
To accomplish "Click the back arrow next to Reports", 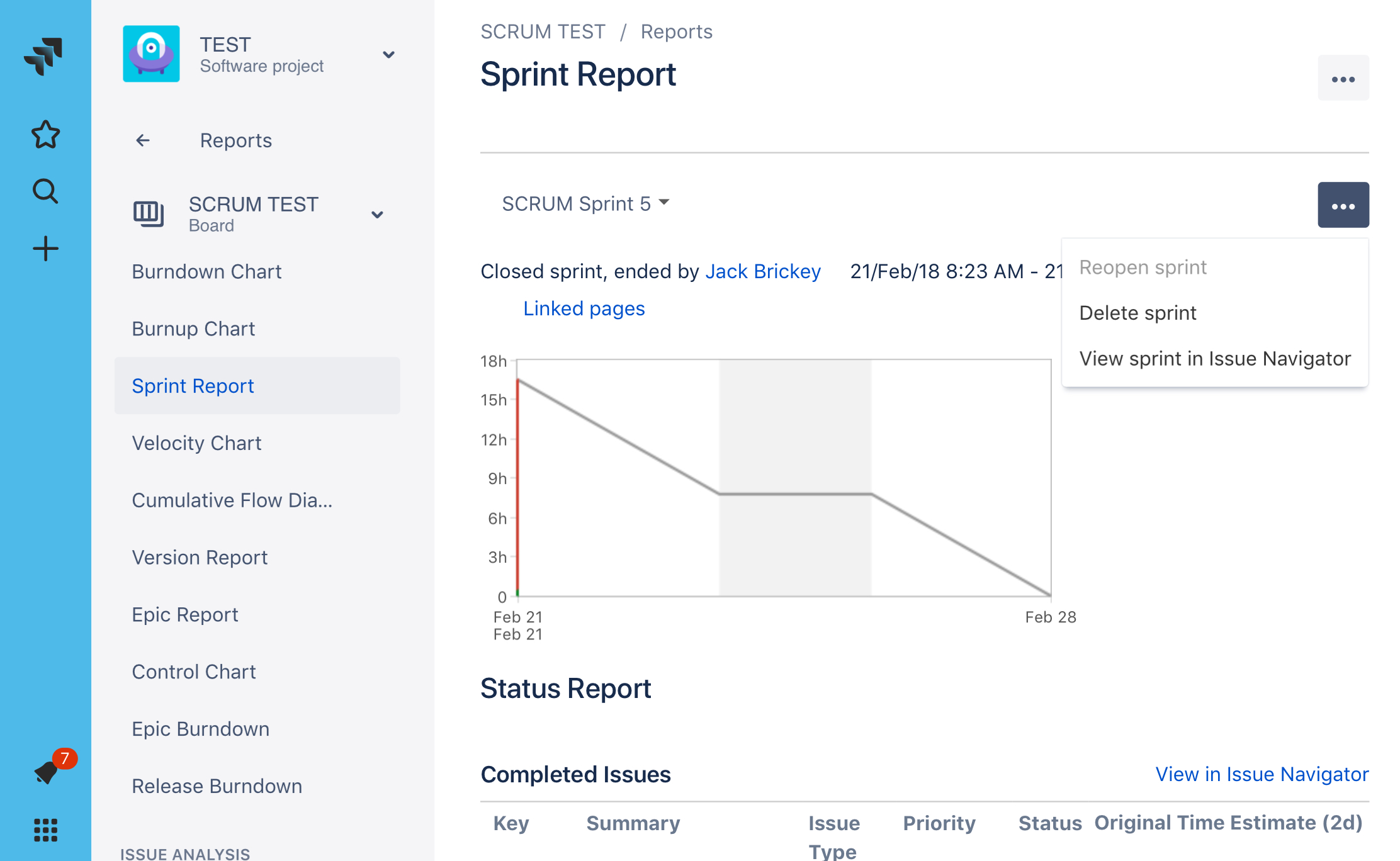I will pos(142,140).
